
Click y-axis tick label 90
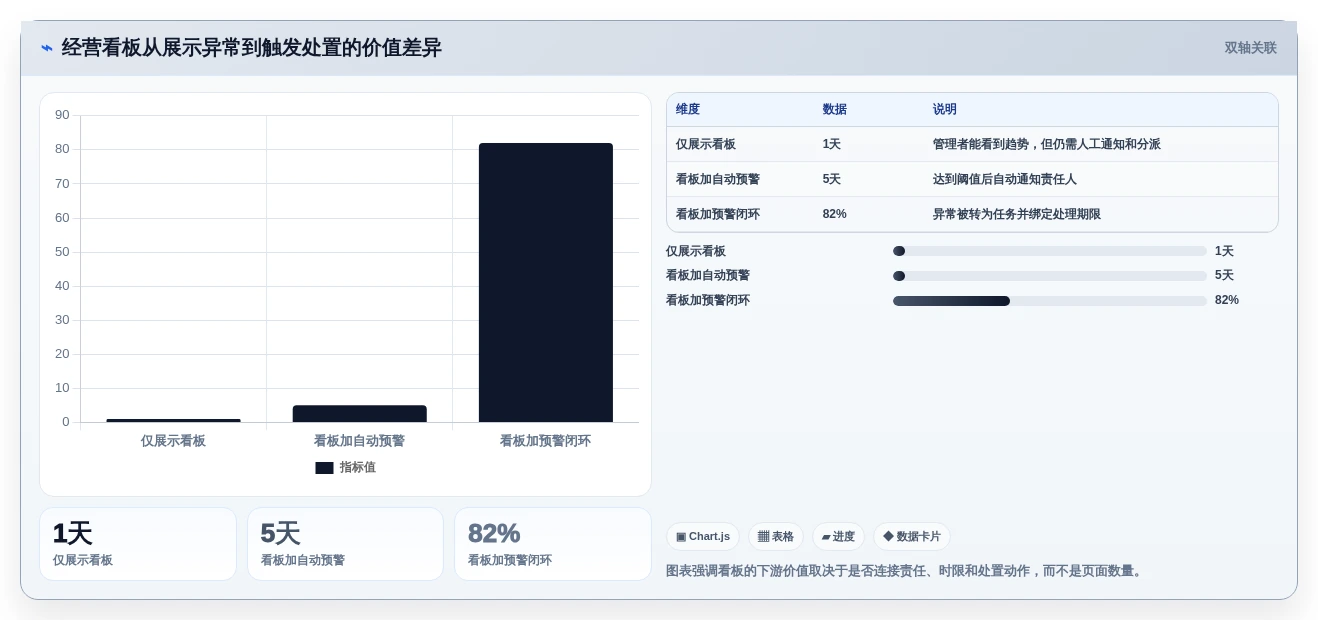tap(62, 115)
